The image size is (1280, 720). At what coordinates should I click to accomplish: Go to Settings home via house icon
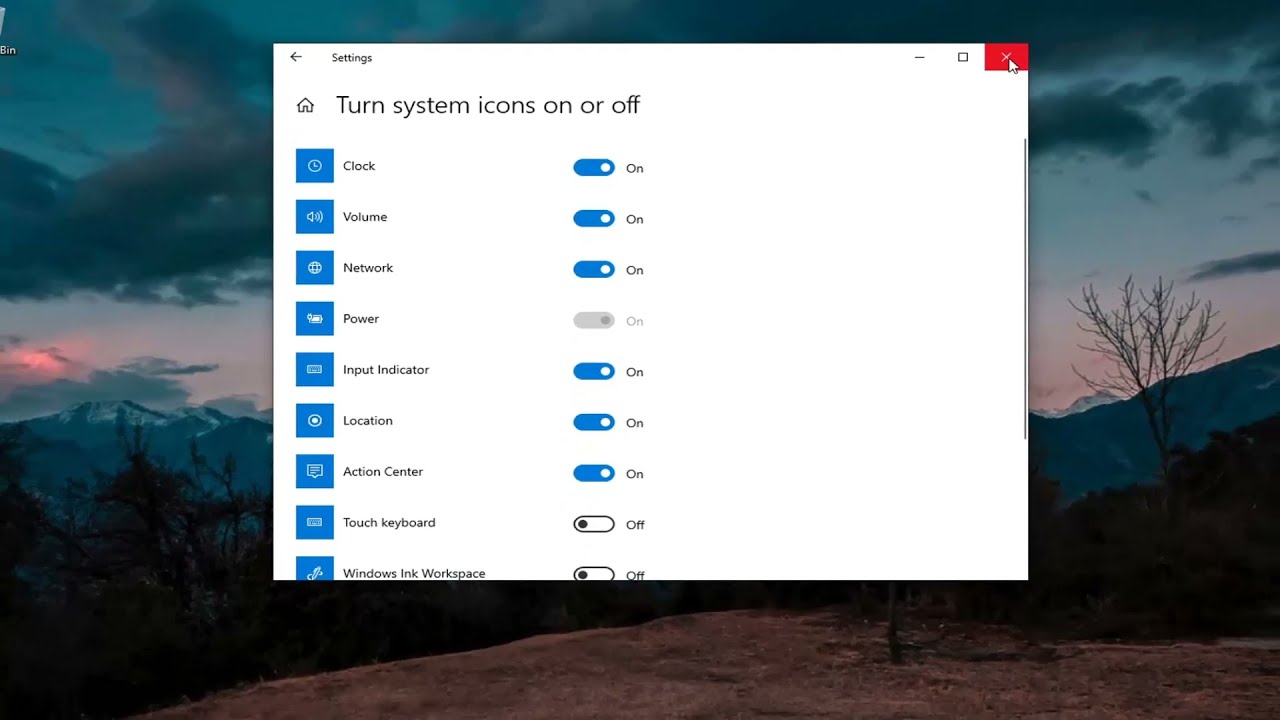[x=306, y=105]
